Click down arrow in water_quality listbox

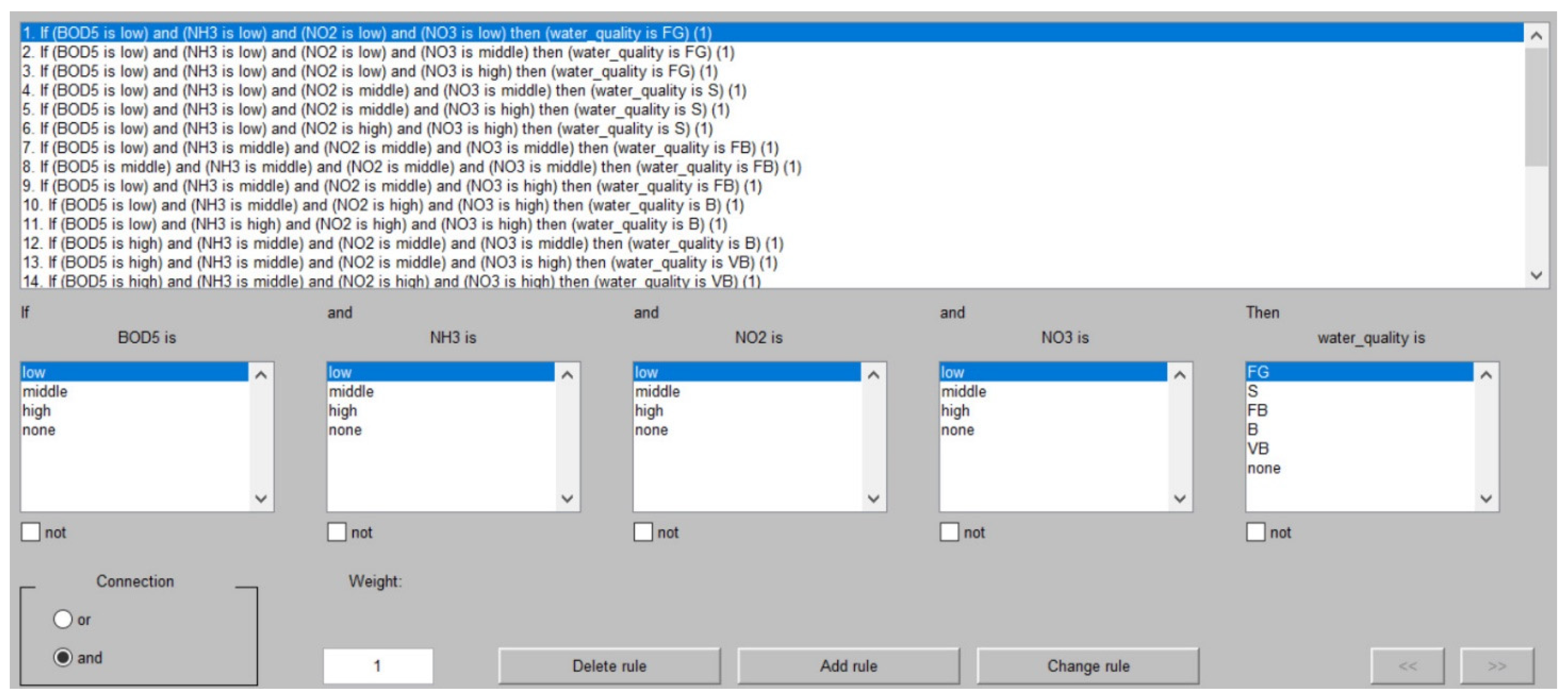[x=1486, y=499]
